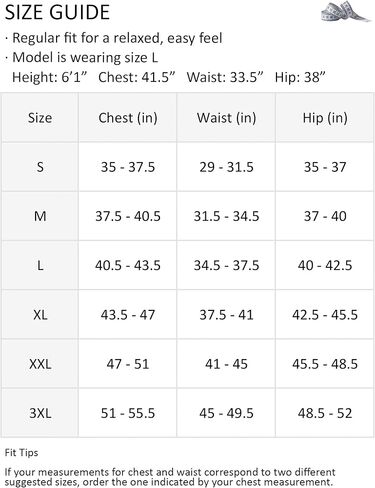Click the 48.5 - 52 hip cell
This screenshot has height=488, width=375.
click(325, 413)
